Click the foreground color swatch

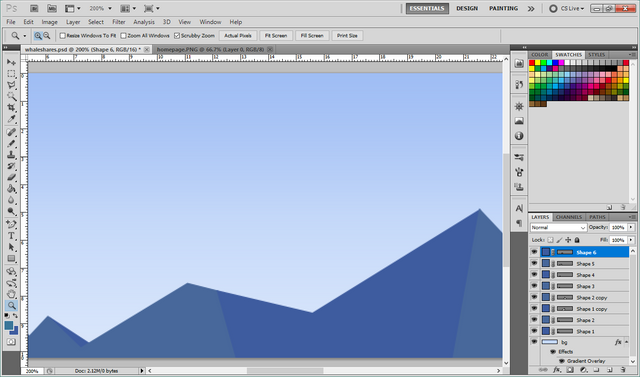(9, 325)
